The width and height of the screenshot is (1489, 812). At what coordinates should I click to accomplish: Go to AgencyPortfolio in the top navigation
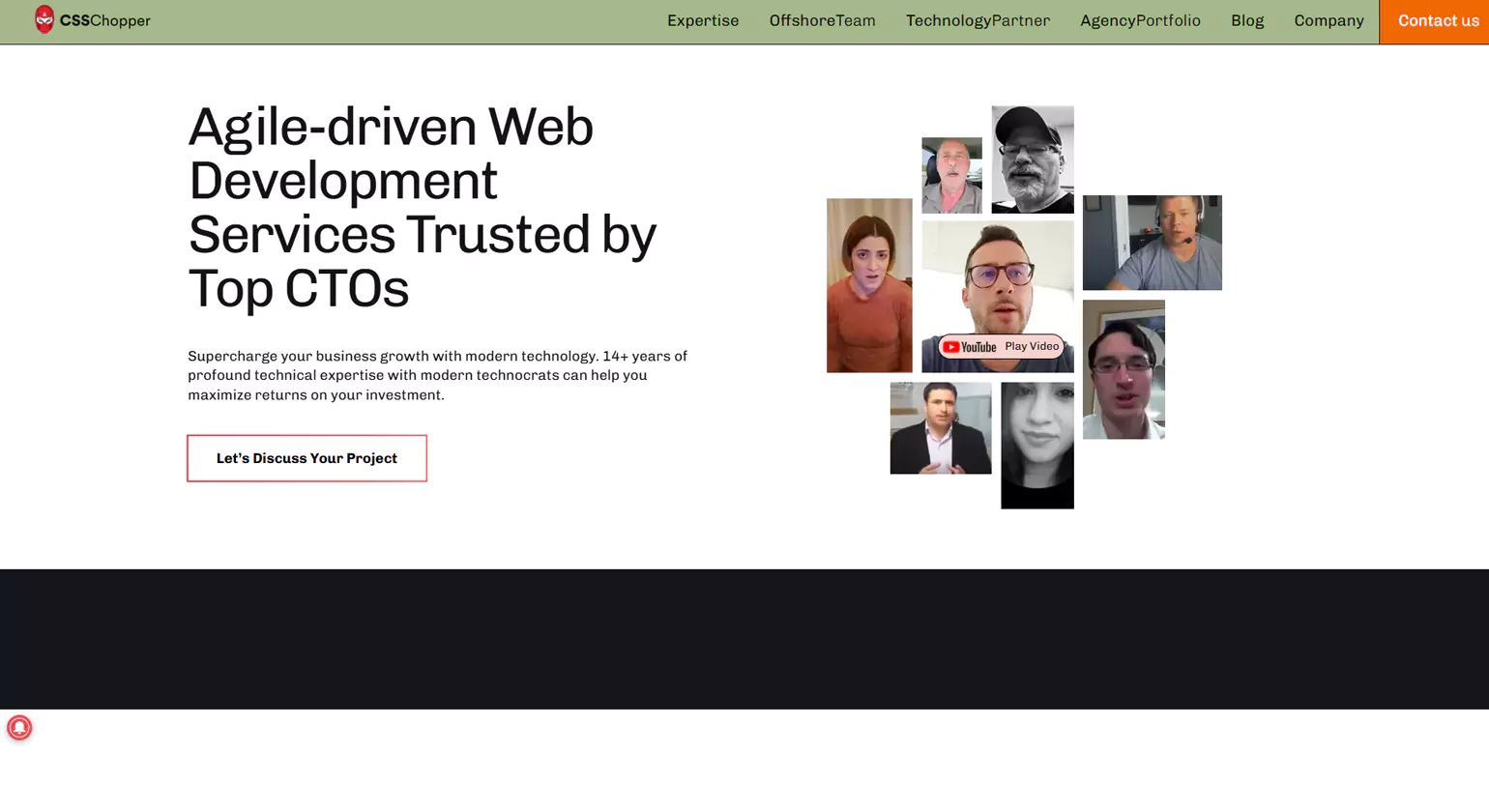[x=1139, y=21]
